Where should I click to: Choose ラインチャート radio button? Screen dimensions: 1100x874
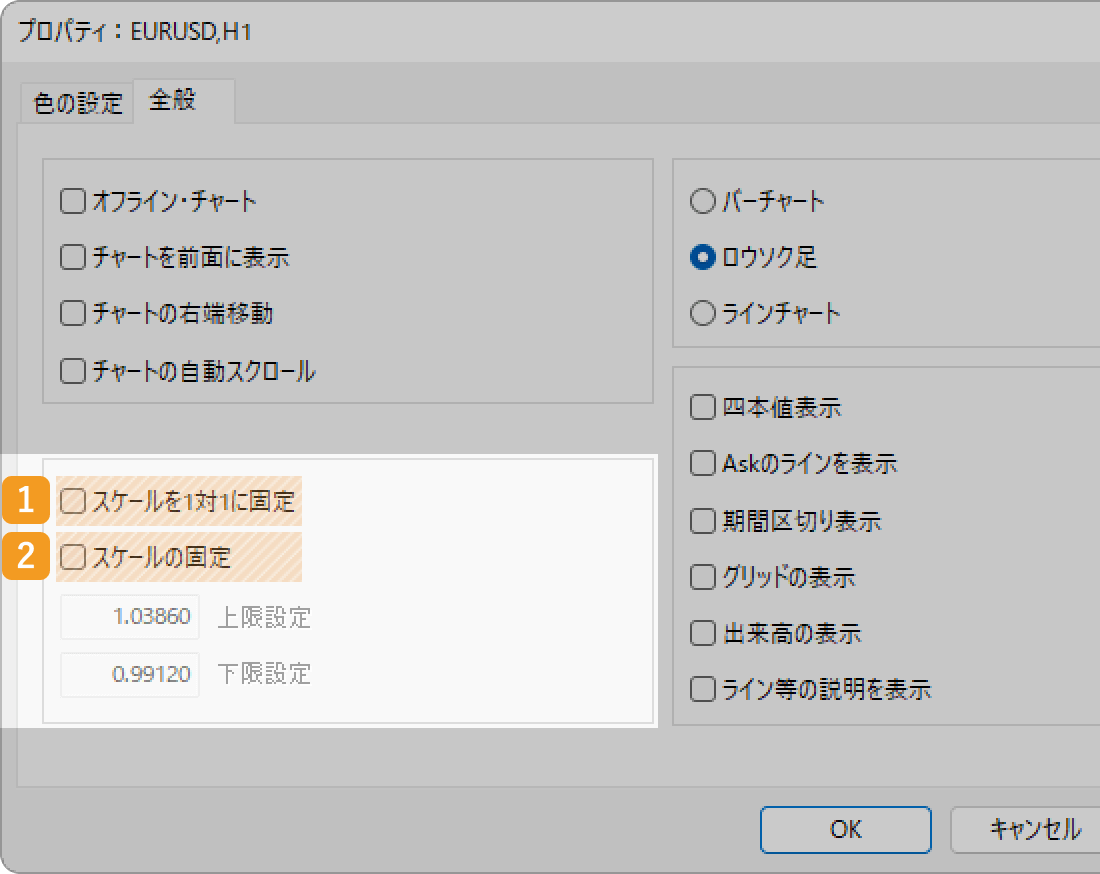(703, 314)
